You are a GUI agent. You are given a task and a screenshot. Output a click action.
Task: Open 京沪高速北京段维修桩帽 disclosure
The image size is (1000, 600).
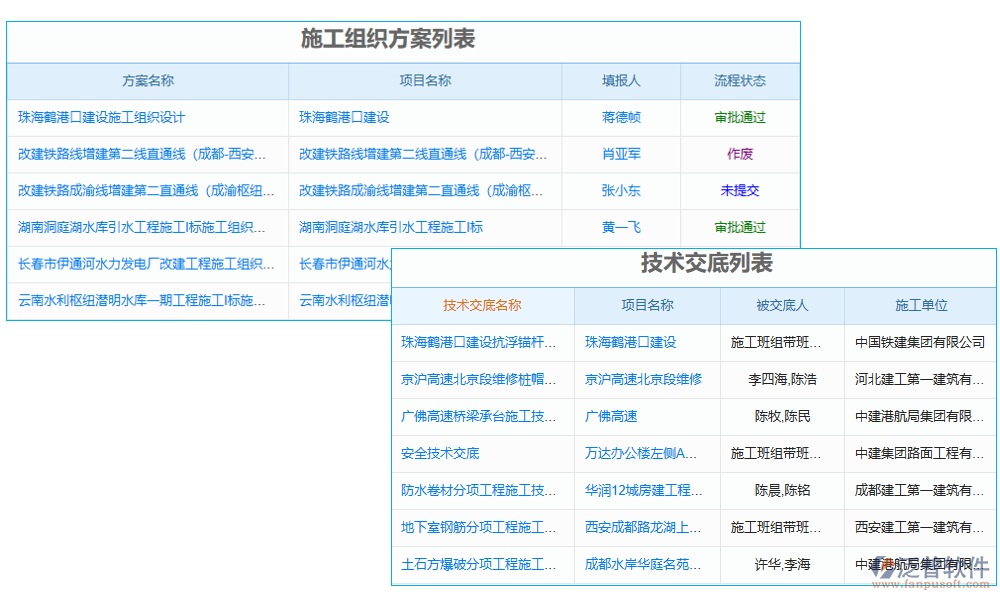tap(480, 379)
